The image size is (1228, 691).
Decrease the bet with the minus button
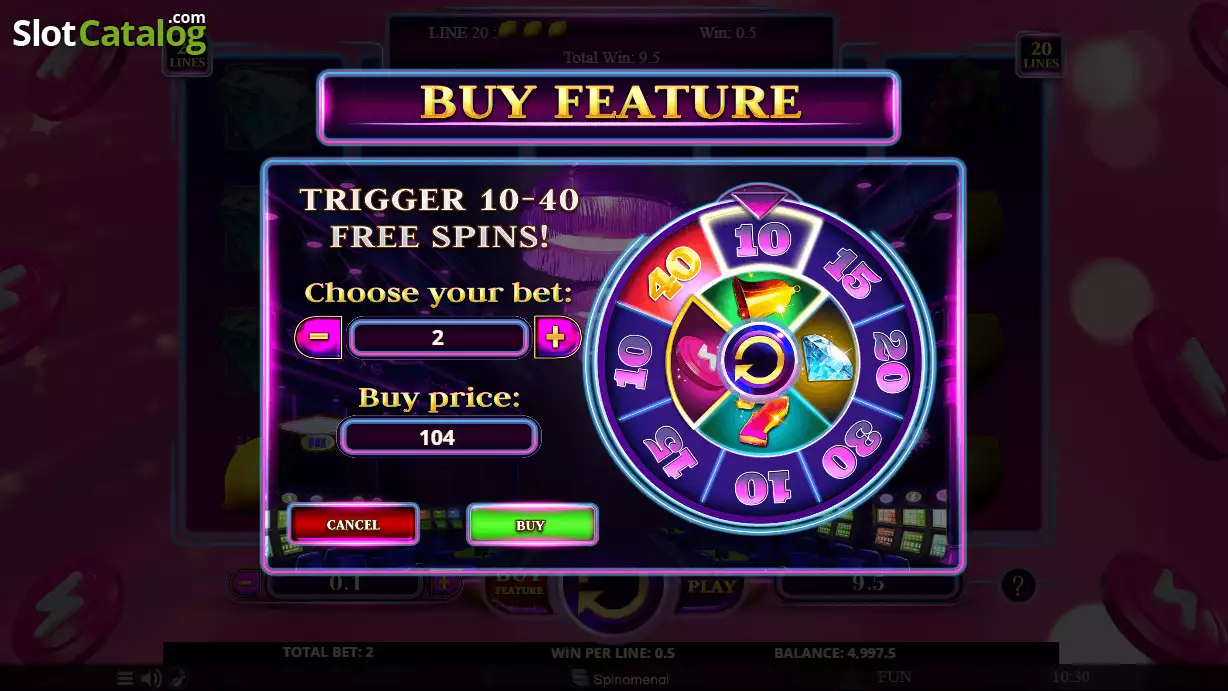click(318, 337)
